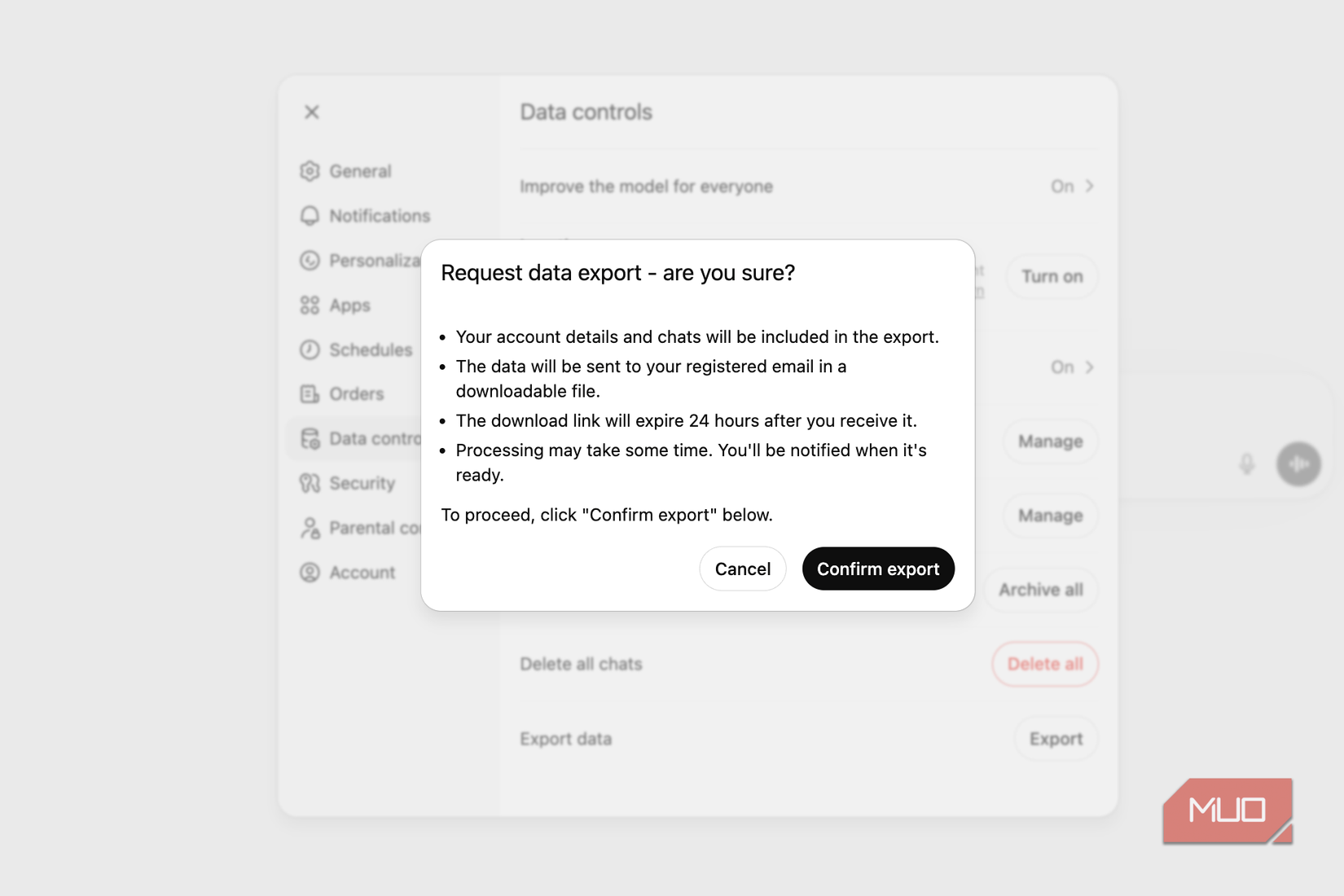The image size is (1344, 896).
Task: Click the microphone dictation icon
Action: click(x=1246, y=464)
